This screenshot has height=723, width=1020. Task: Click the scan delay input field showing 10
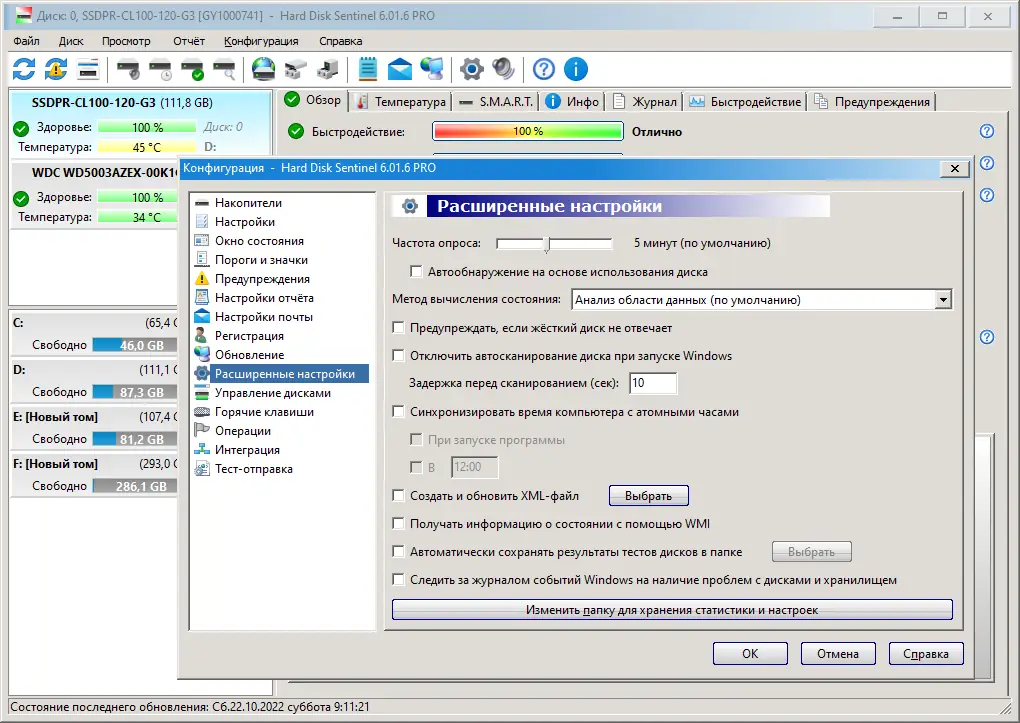pyautogui.click(x=653, y=383)
